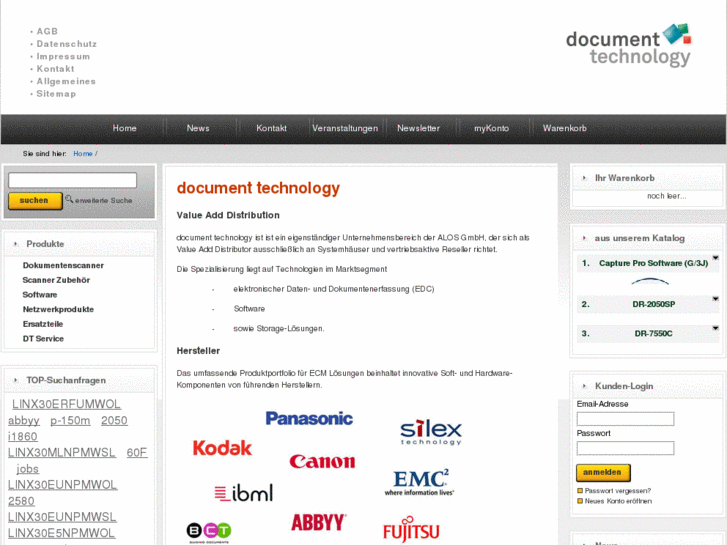Open Datenschutz link in the header
Viewport: 727px width, 545px height.
[67, 44]
